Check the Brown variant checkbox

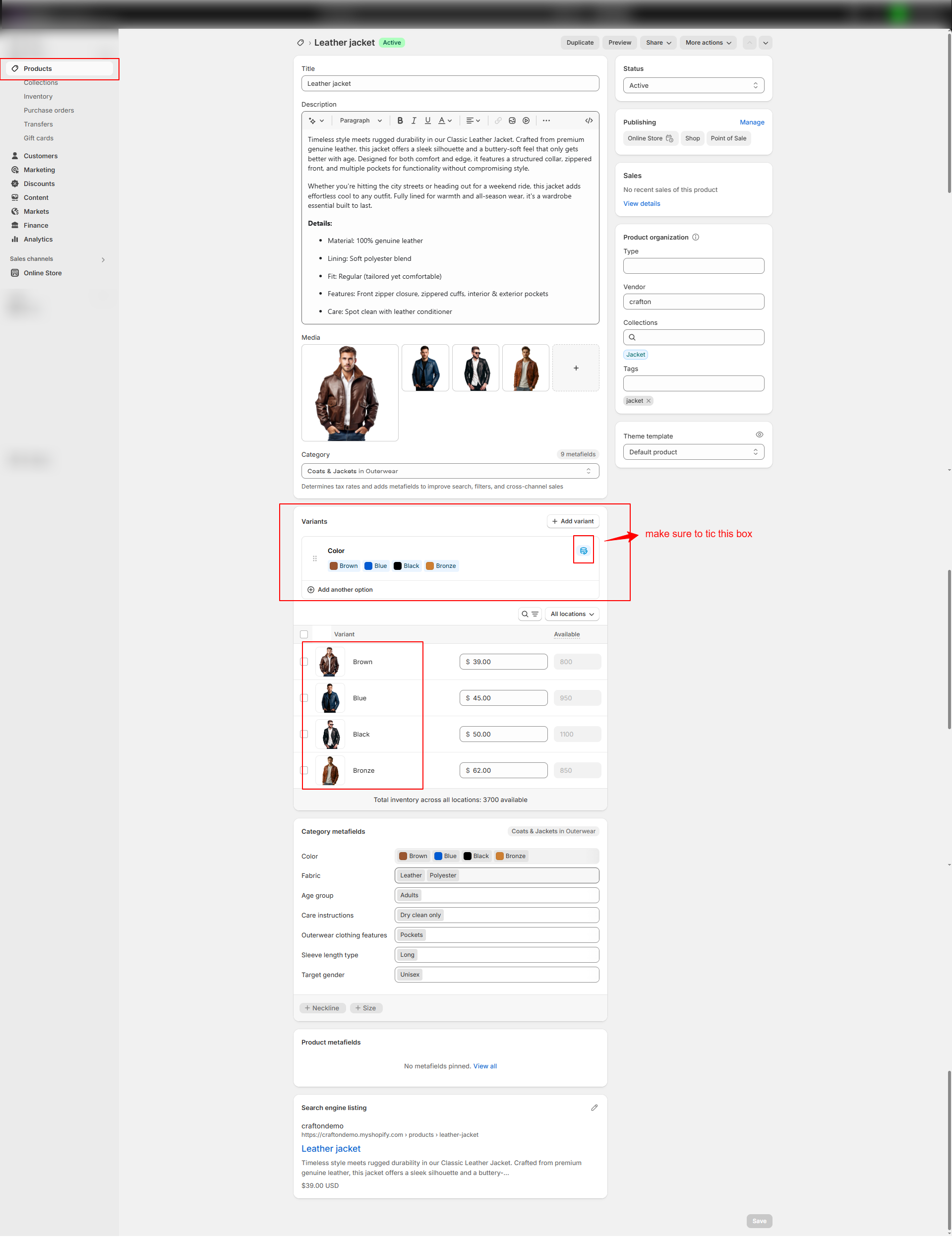click(304, 662)
